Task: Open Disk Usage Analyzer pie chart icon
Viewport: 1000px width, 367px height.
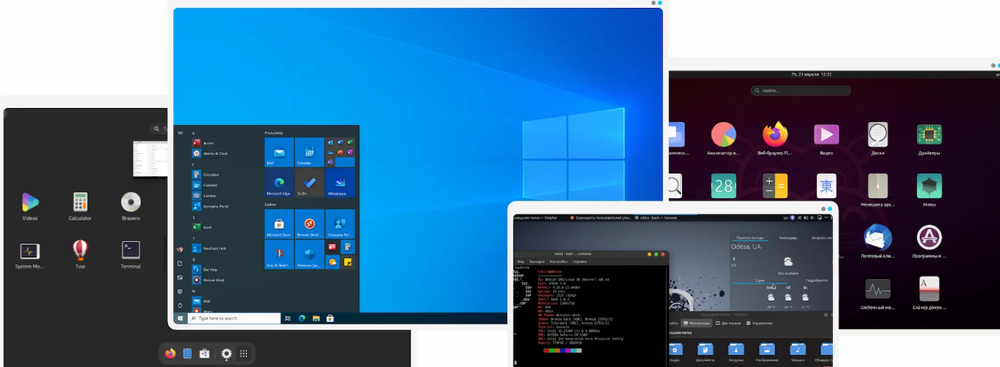Action: tap(723, 135)
